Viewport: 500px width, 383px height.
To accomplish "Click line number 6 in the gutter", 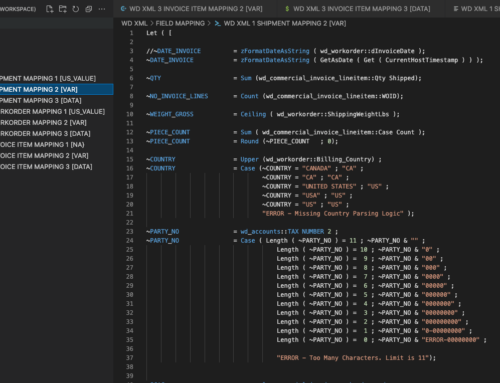I will (131, 78).
